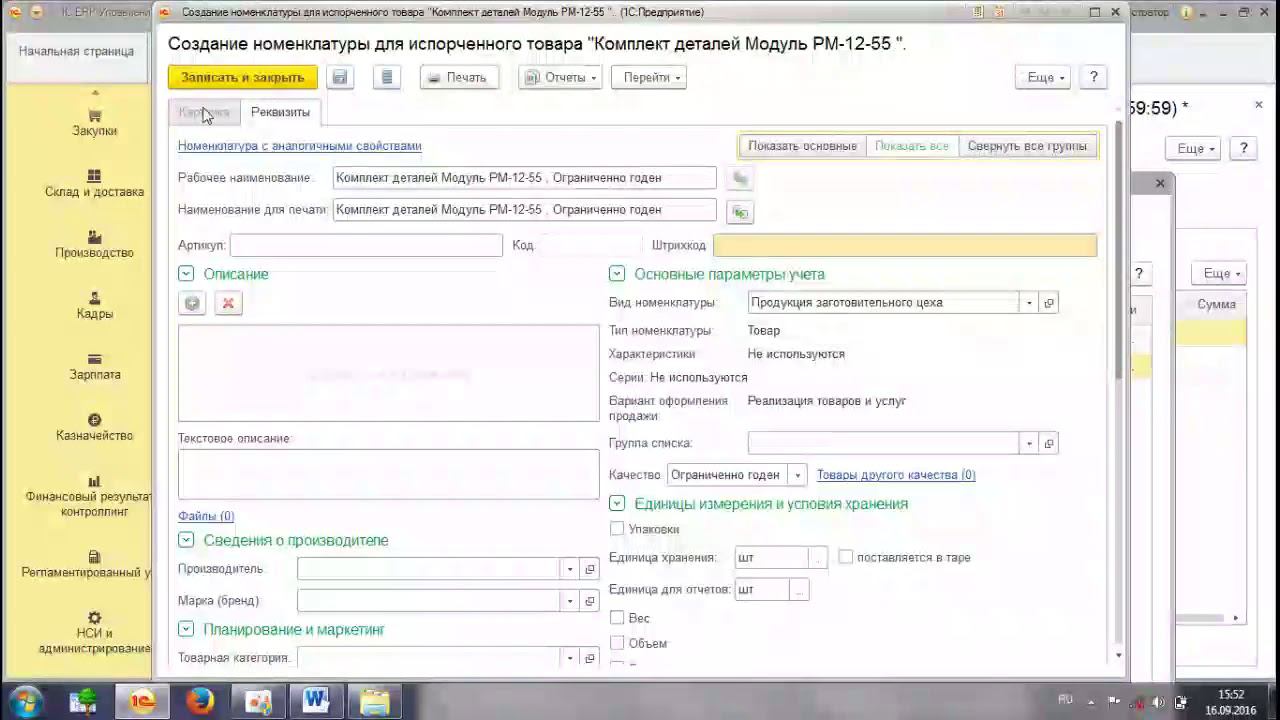1280x720 pixels.
Task: Open Производитель item form icon
Action: [590, 569]
